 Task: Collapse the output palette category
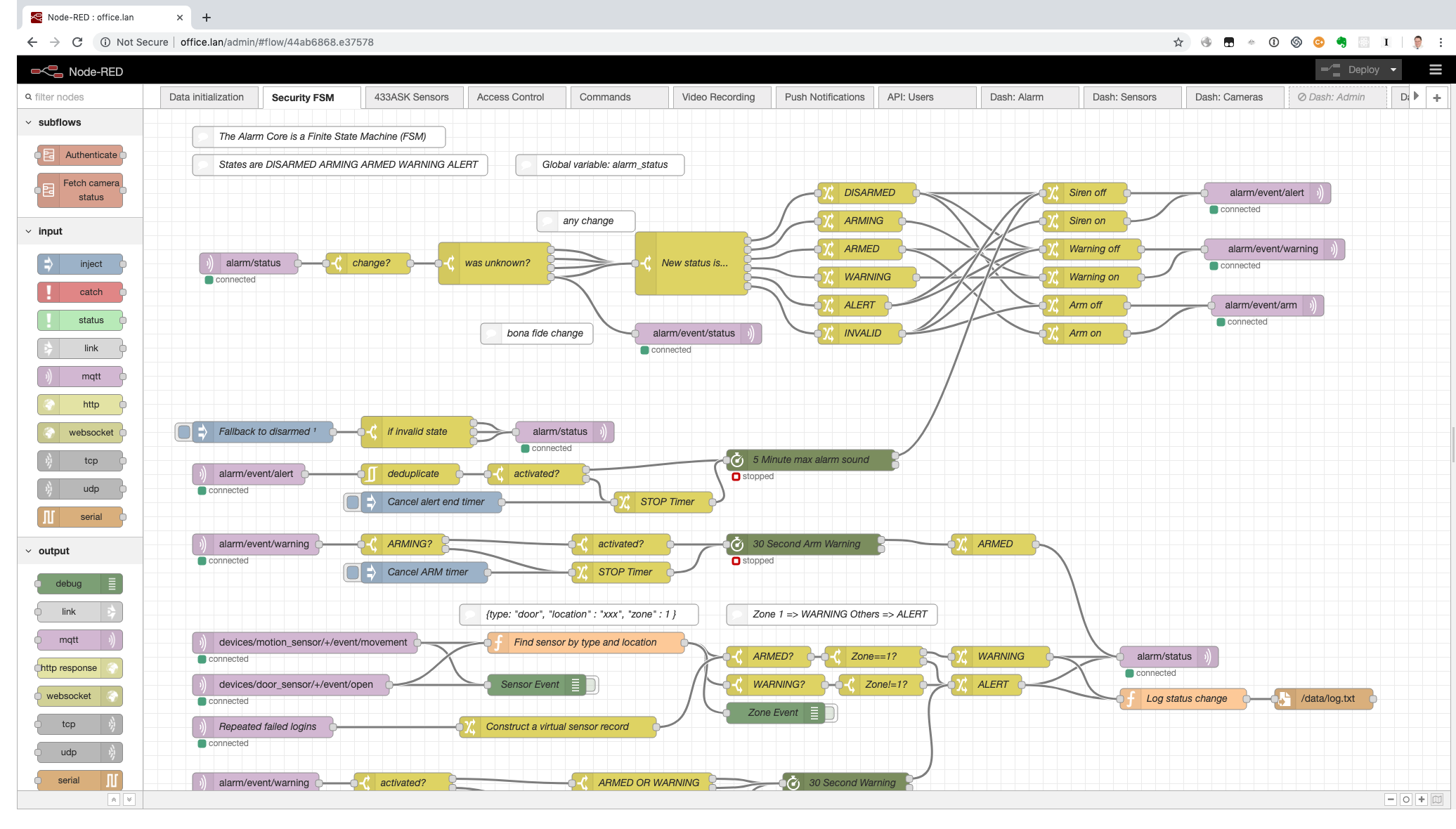[80, 551]
